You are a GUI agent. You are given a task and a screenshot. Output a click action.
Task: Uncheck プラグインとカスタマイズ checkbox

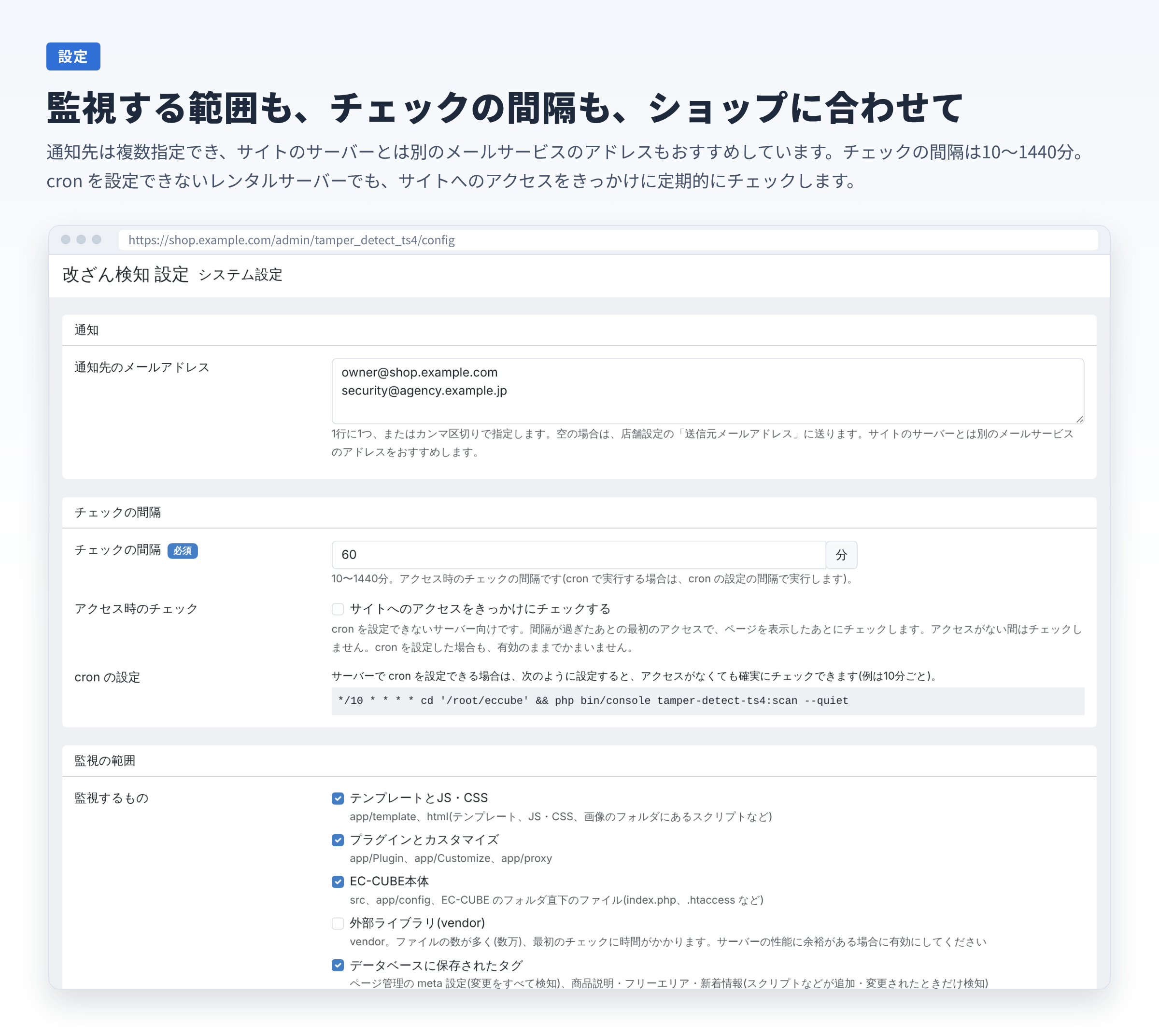click(x=338, y=840)
